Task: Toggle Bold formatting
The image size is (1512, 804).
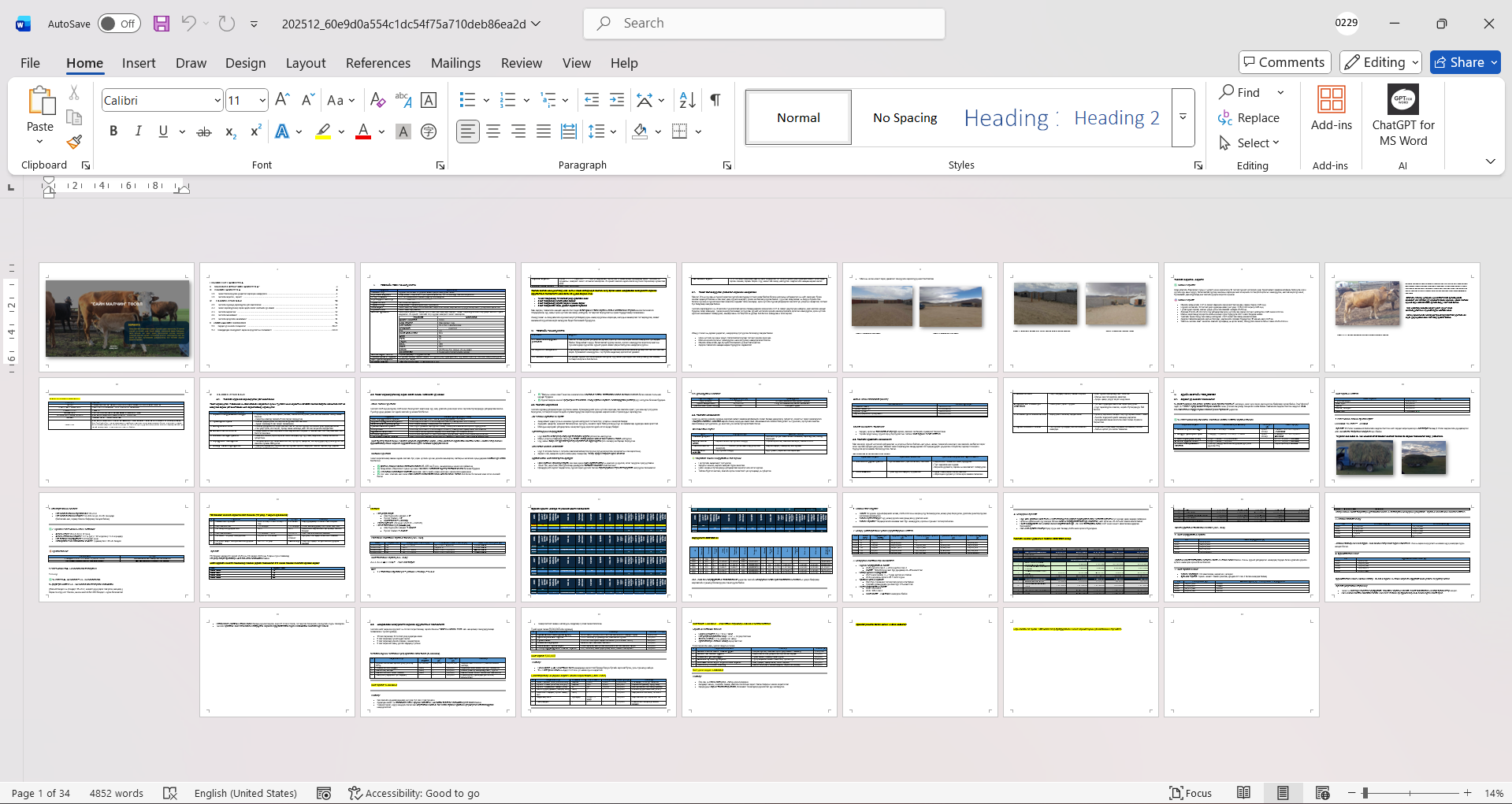Action: click(x=113, y=132)
